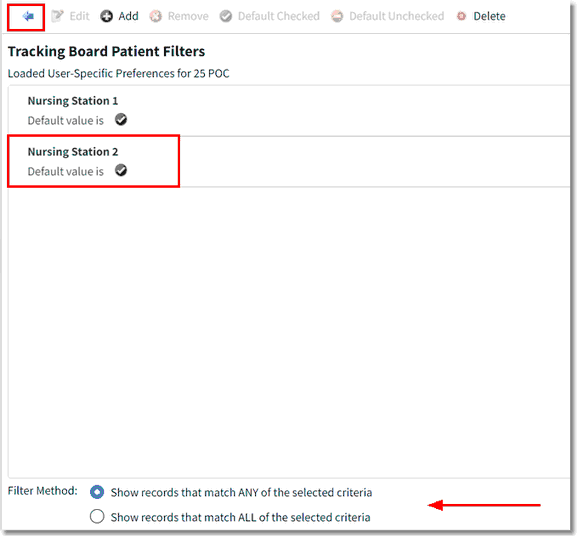Click Nursing Station 1 default checkmark
Image resolution: width=578 pixels, height=538 pixels.
[121, 119]
